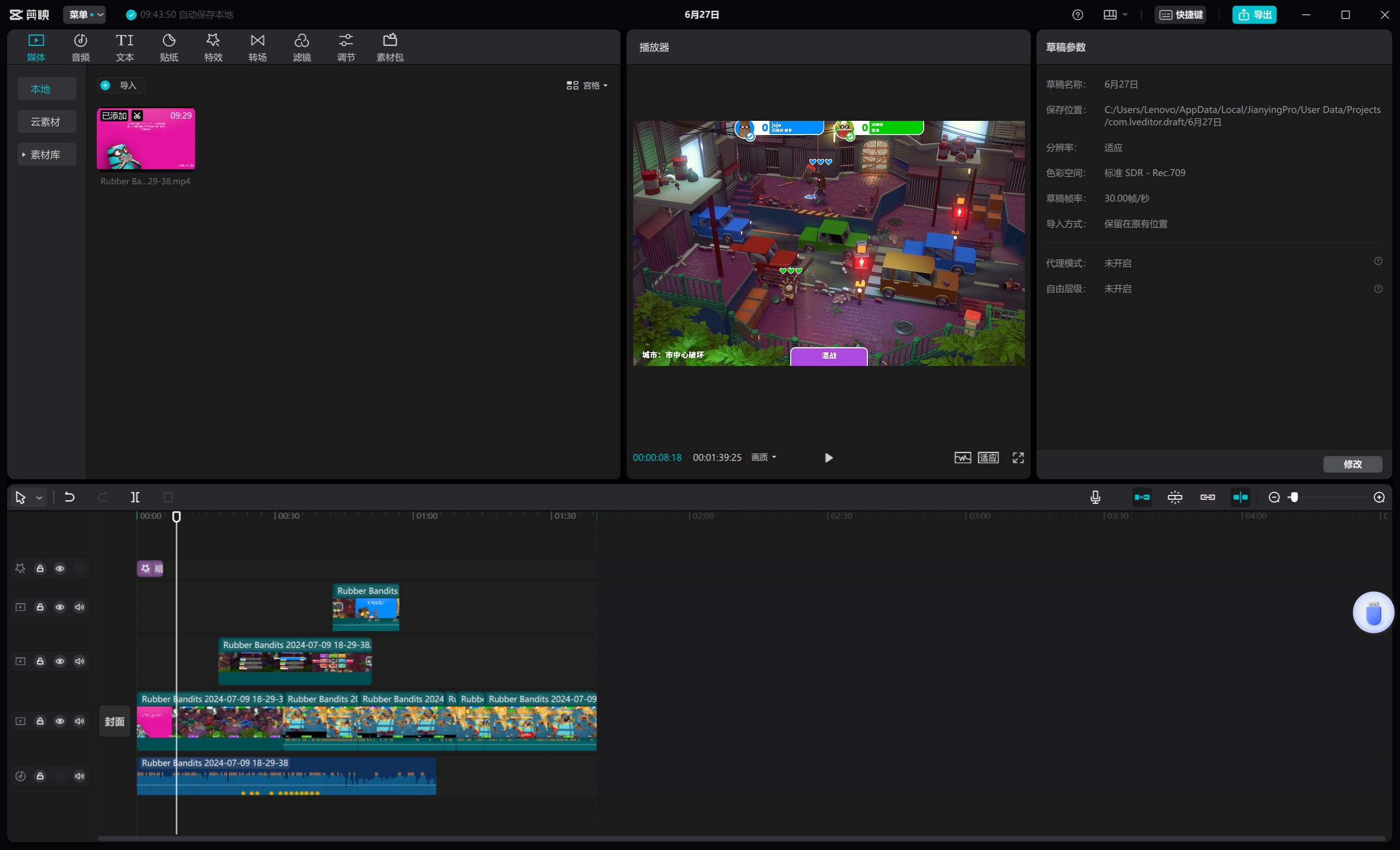This screenshot has width=1400, height=850.
Task: Select the short Rubber Bandits clip on top track
Action: [366, 607]
